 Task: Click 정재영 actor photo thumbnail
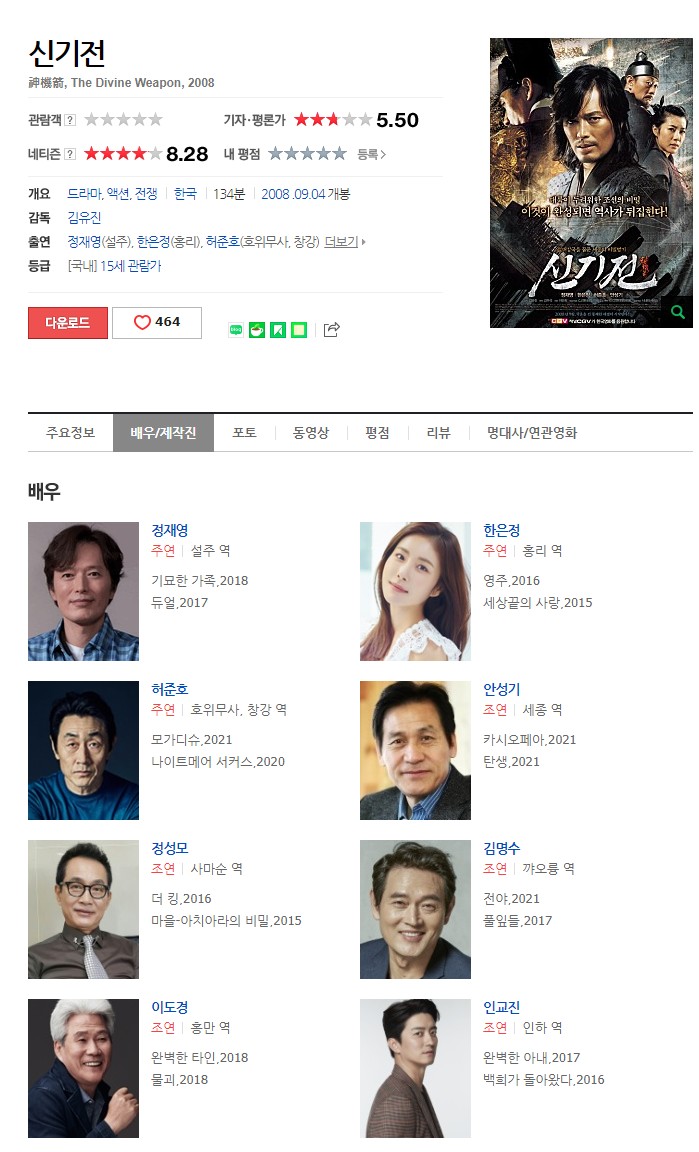coord(83,591)
